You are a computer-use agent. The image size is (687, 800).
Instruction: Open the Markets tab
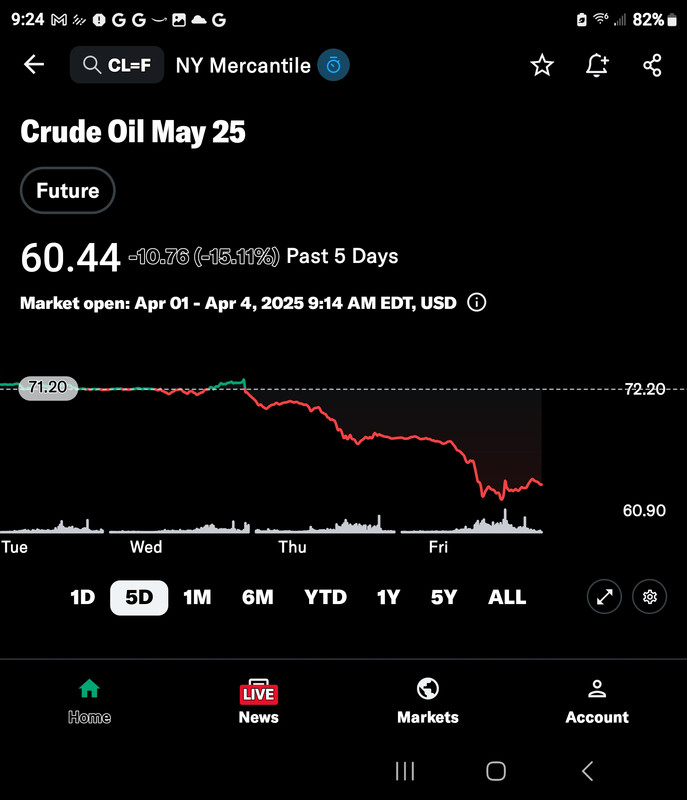tap(428, 702)
